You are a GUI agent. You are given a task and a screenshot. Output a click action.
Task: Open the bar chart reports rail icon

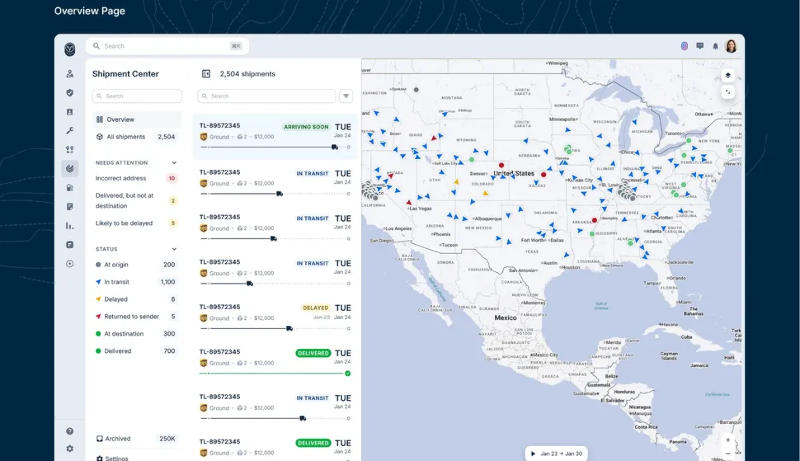tap(70, 225)
